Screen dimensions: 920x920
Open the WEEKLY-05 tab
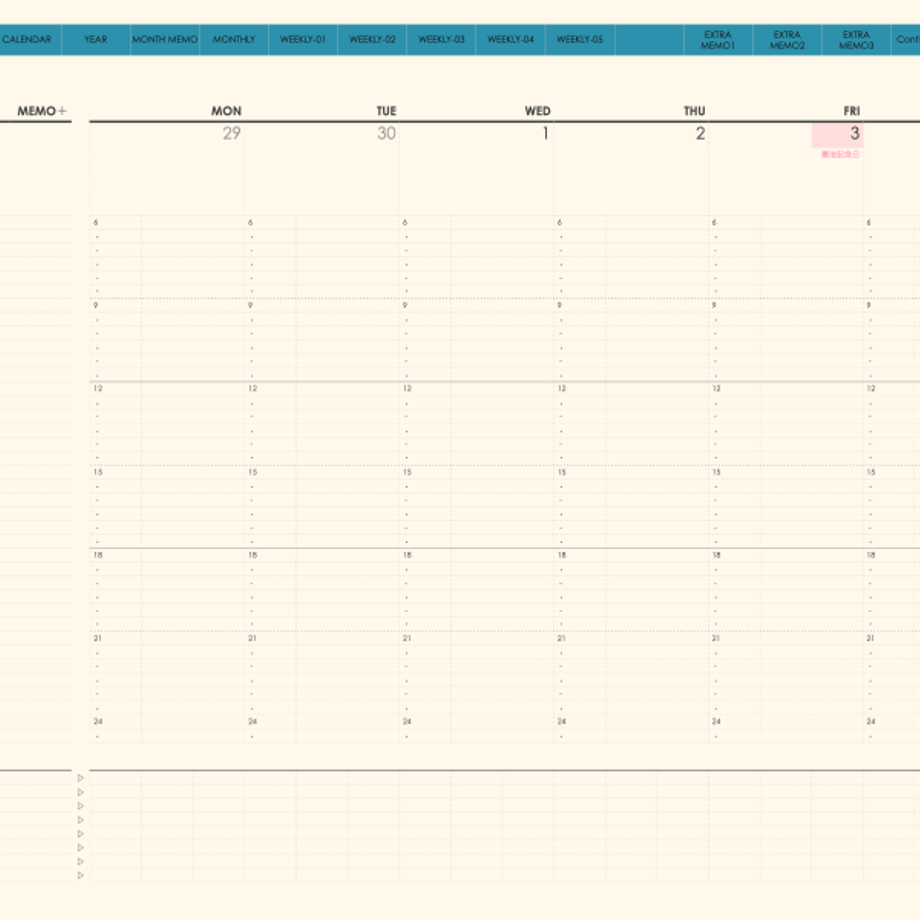[580, 39]
